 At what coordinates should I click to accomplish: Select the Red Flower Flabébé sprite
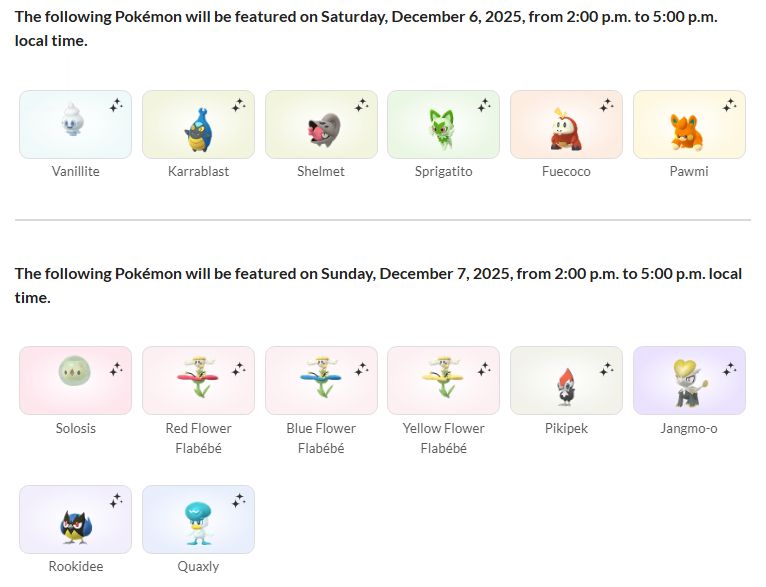tap(198, 377)
